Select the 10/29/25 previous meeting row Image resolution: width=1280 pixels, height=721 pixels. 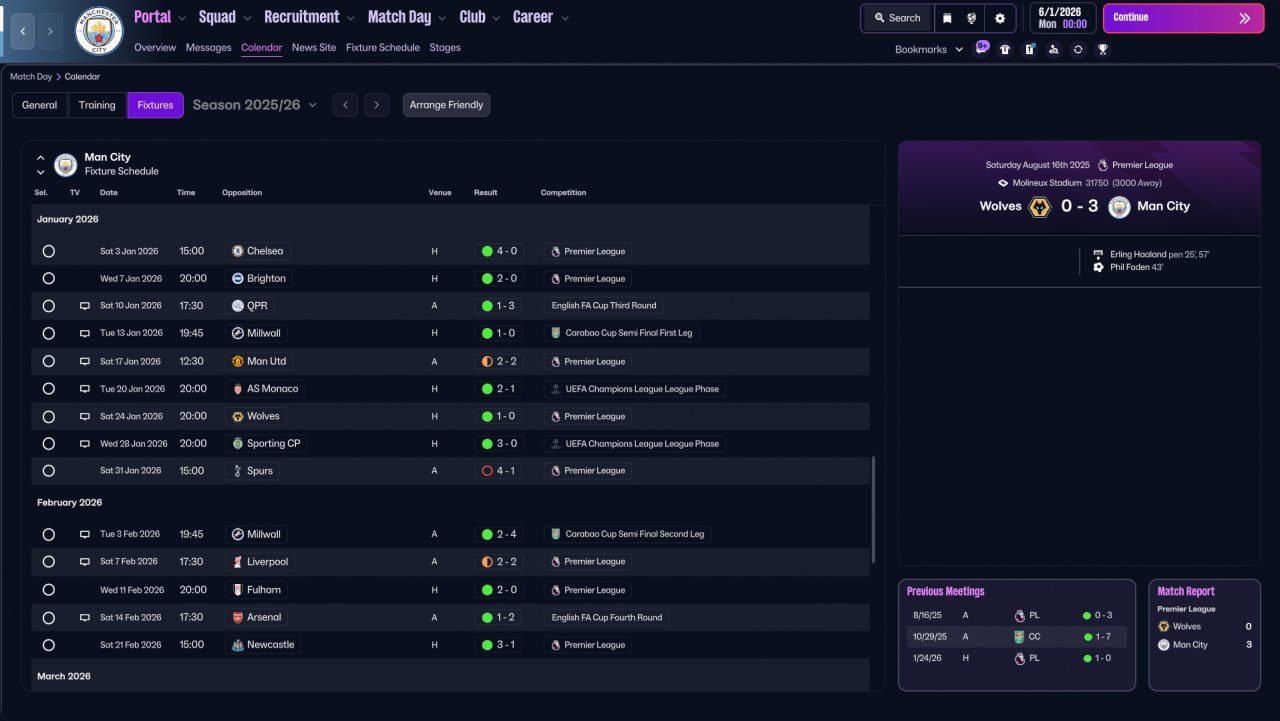(x=1017, y=637)
